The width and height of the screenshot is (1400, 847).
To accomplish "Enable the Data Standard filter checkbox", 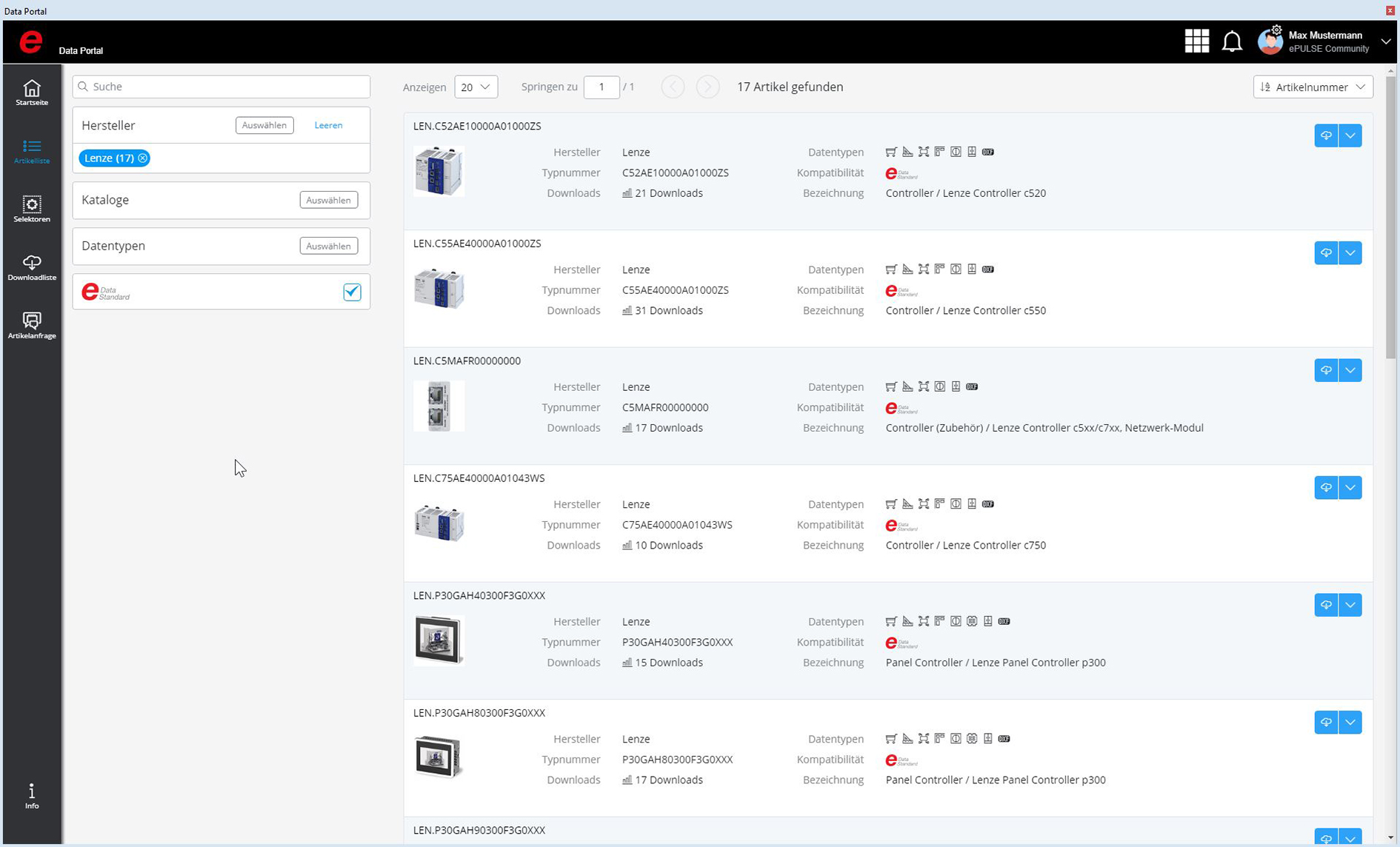I will coord(352,292).
